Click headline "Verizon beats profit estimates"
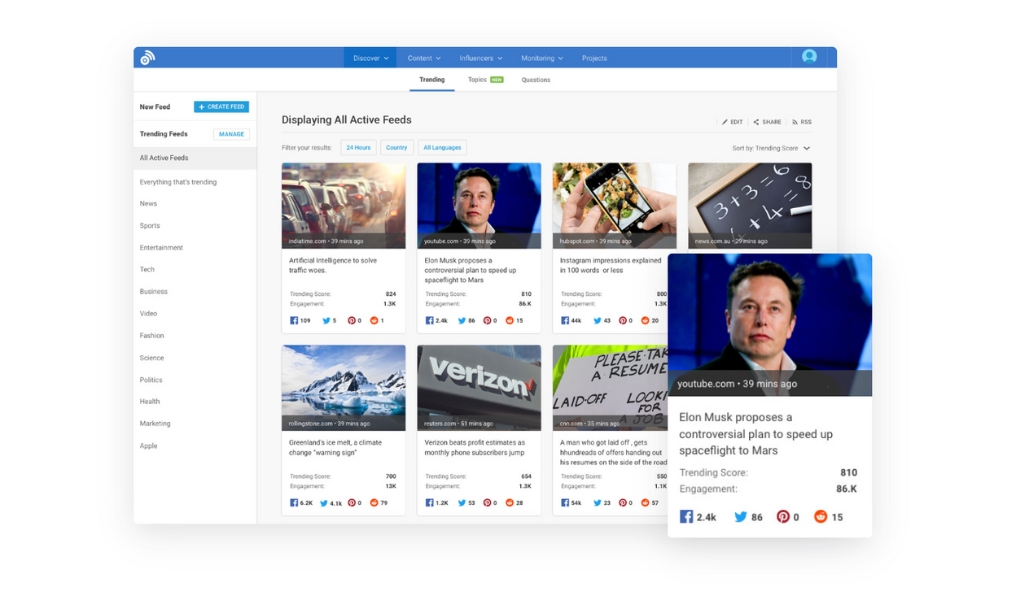Image resolution: width=1024 pixels, height=600 pixels. (x=475, y=447)
